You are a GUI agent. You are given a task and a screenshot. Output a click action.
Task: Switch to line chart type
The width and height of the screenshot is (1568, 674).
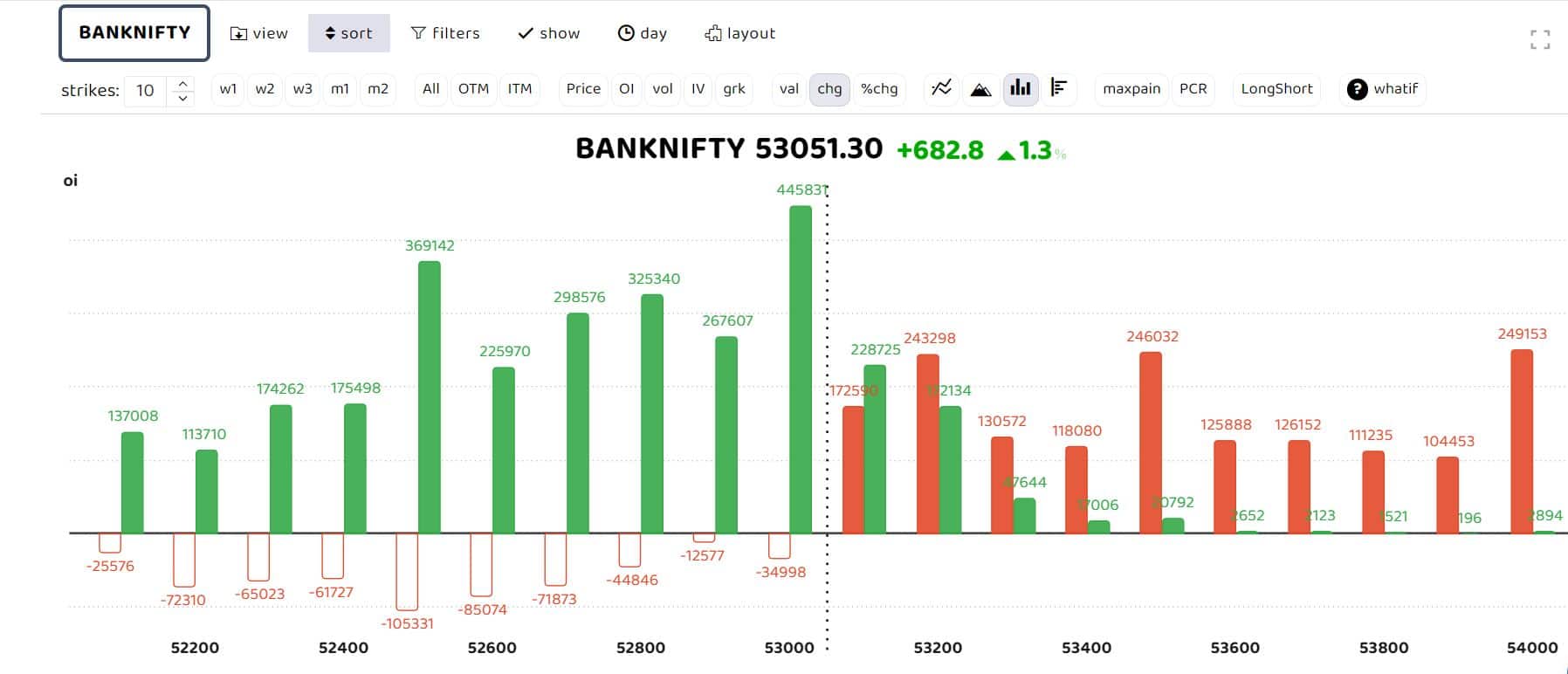pyautogui.click(x=942, y=89)
